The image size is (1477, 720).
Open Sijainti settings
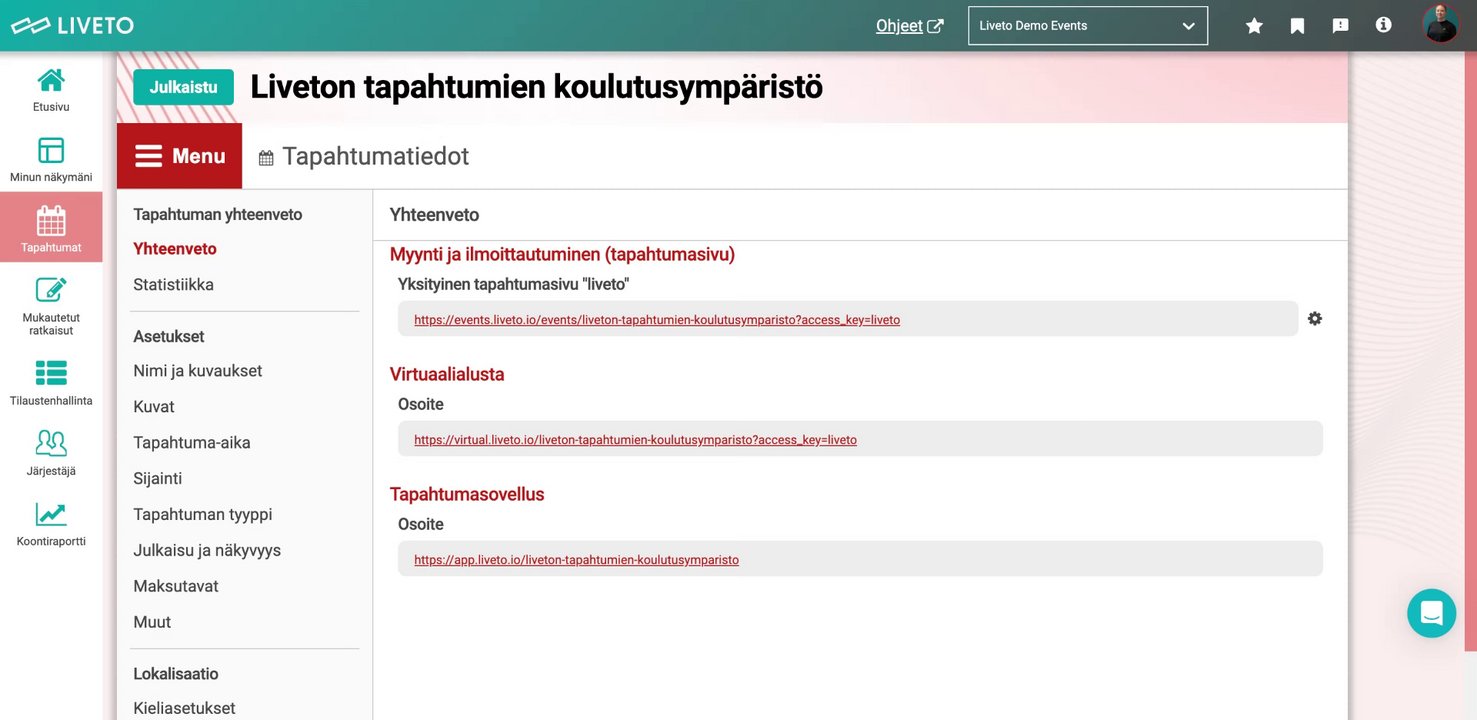[x=158, y=479]
